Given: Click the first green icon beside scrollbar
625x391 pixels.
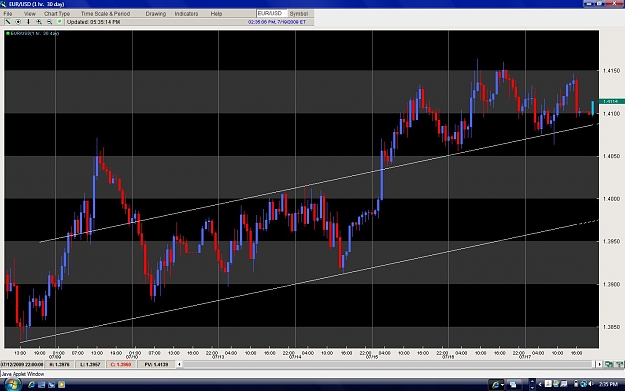Looking at the screenshot, I should click(609, 364).
